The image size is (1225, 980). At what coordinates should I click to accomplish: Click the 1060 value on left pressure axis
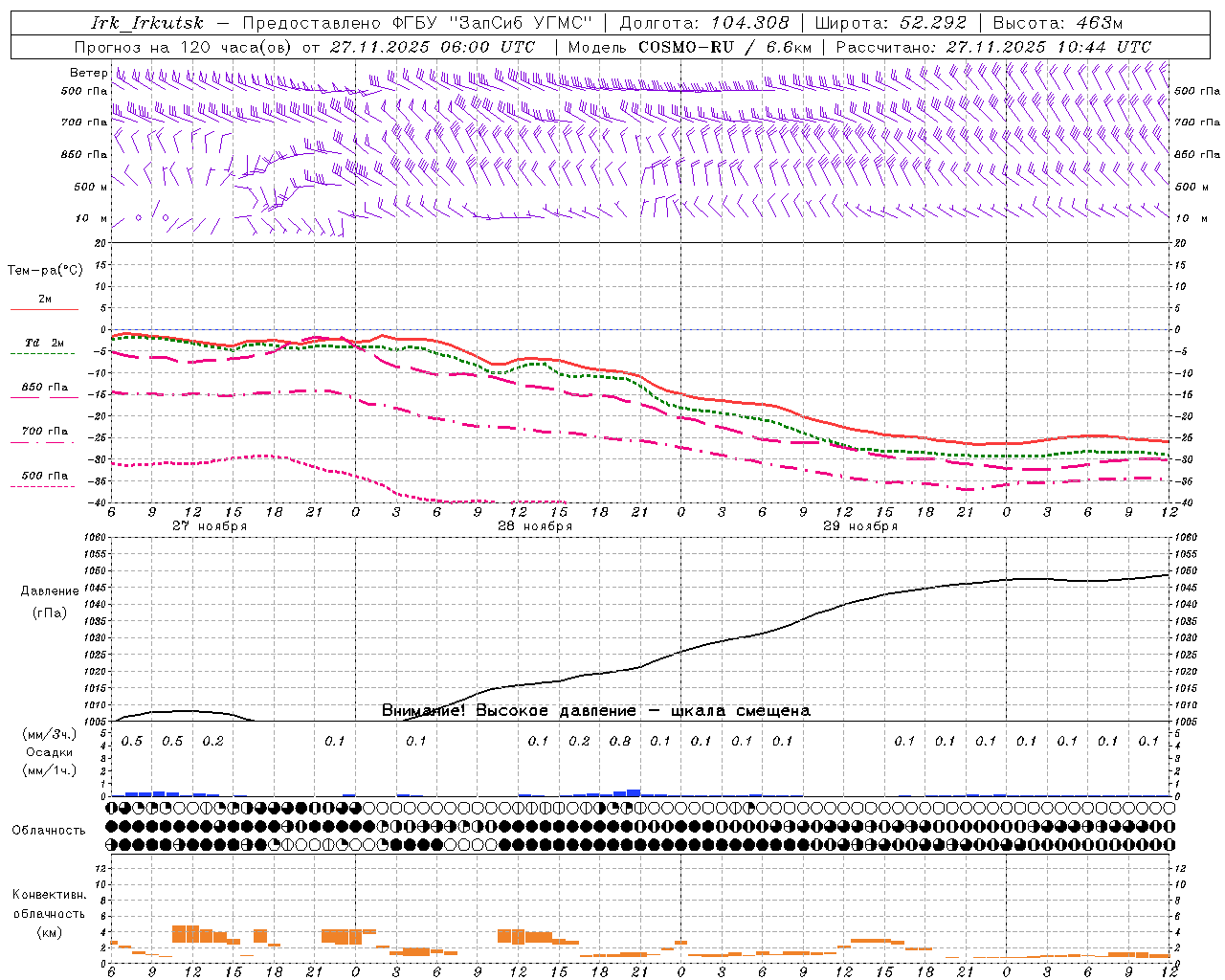[94, 538]
